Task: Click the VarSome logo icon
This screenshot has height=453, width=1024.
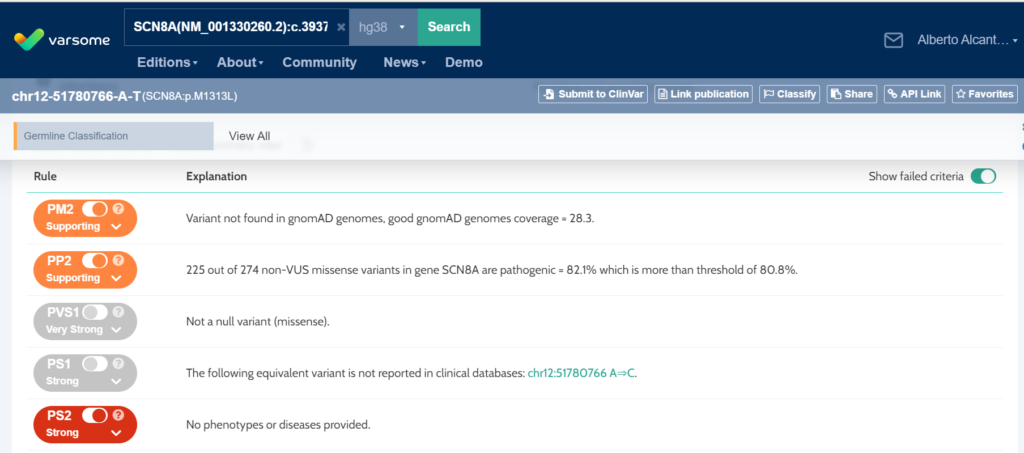Action: pyautogui.click(x=29, y=40)
